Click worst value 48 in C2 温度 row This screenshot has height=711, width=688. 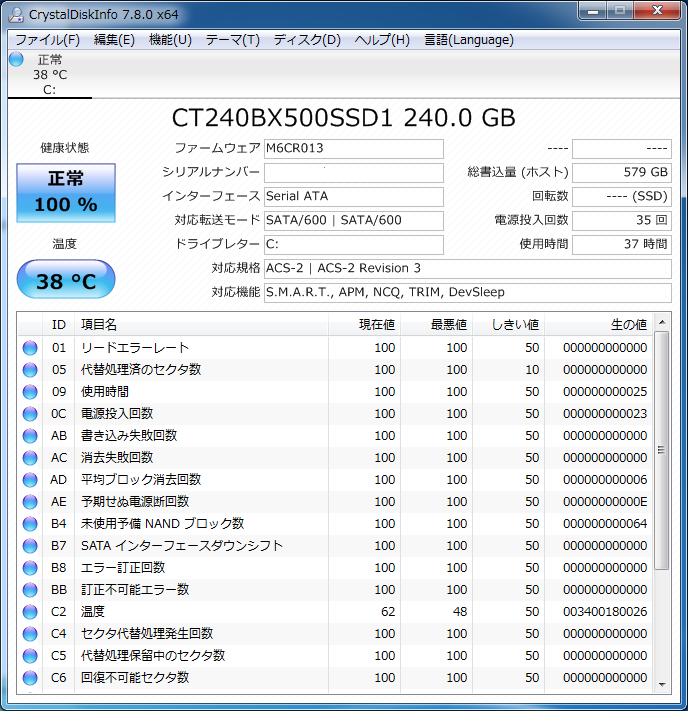pyautogui.click(x=460, y=612)
